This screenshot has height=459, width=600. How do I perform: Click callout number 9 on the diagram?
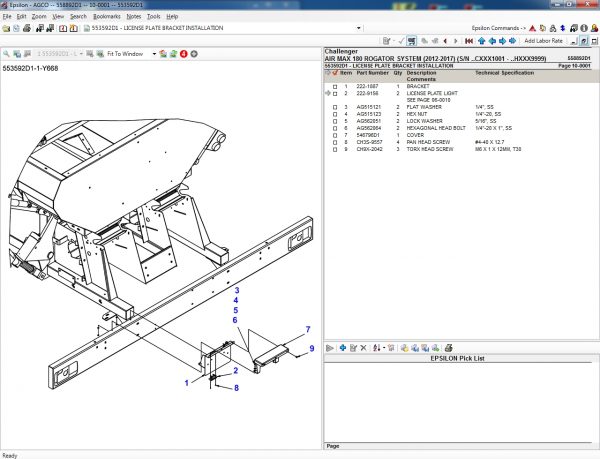312,347
